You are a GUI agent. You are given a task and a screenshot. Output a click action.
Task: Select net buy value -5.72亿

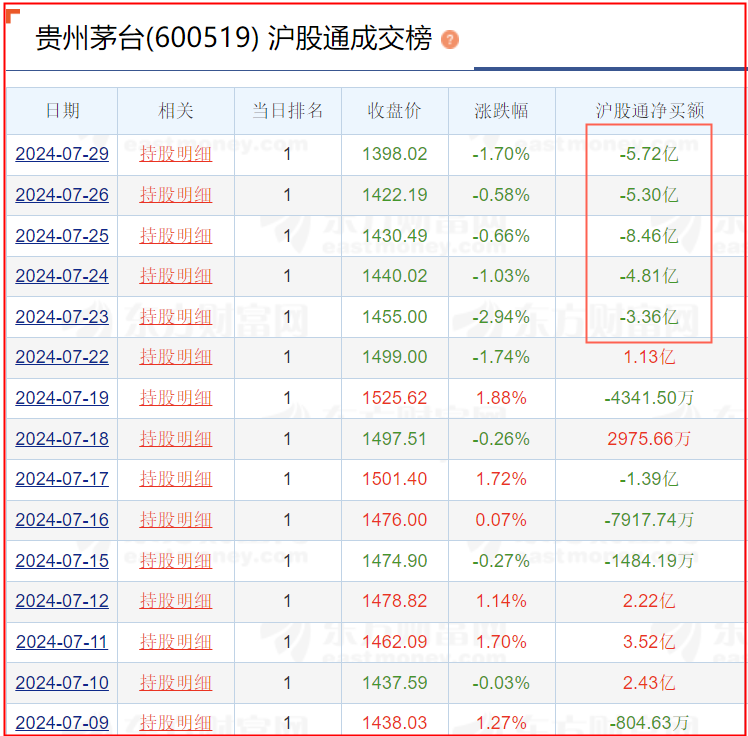(649, 154)
